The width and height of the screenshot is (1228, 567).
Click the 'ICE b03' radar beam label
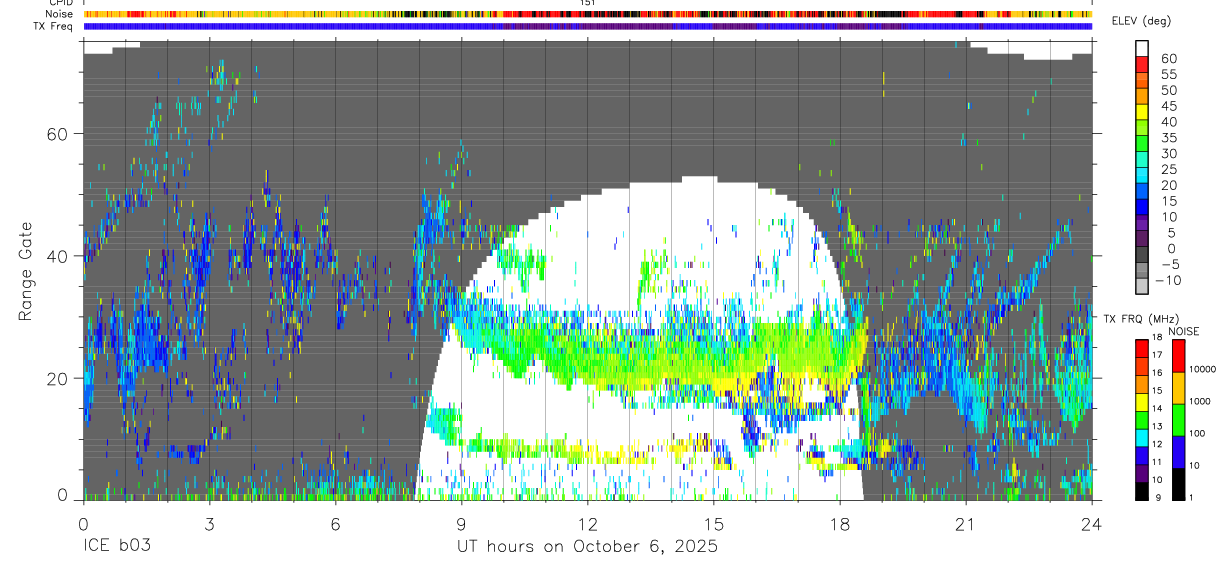click(x=116, y=546)
